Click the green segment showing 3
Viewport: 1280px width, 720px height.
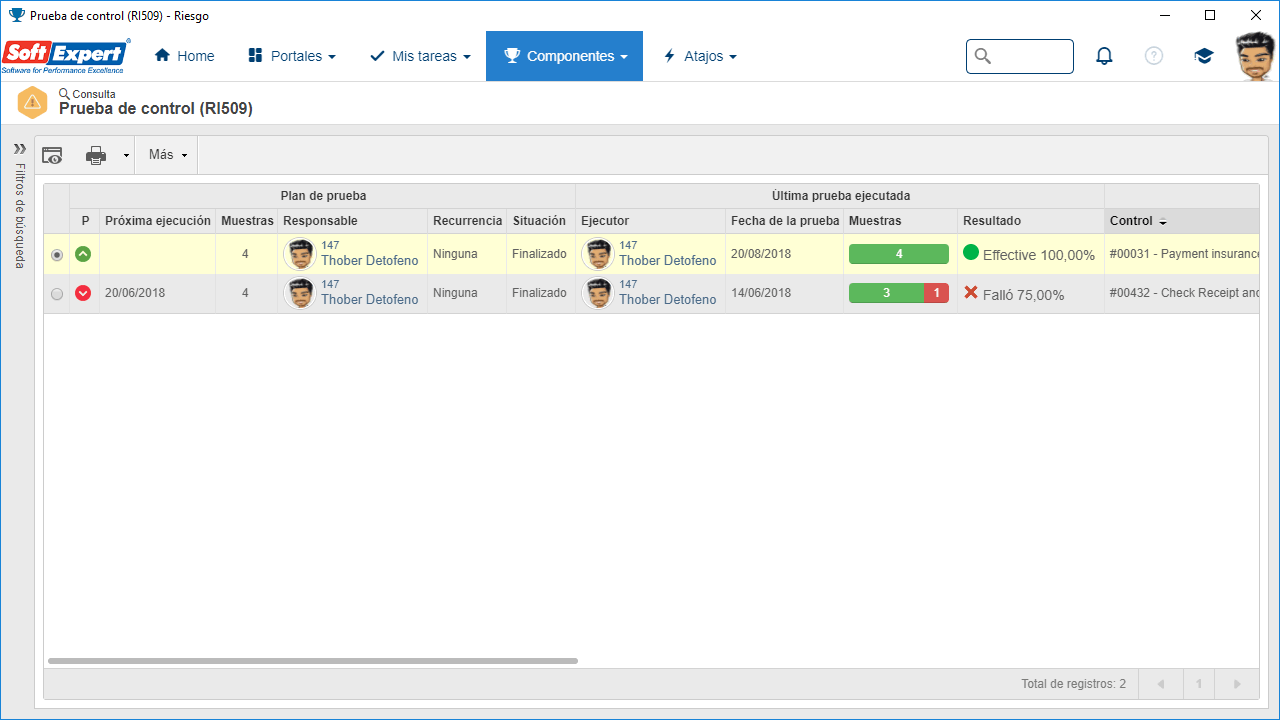click(x=886, y=293)
